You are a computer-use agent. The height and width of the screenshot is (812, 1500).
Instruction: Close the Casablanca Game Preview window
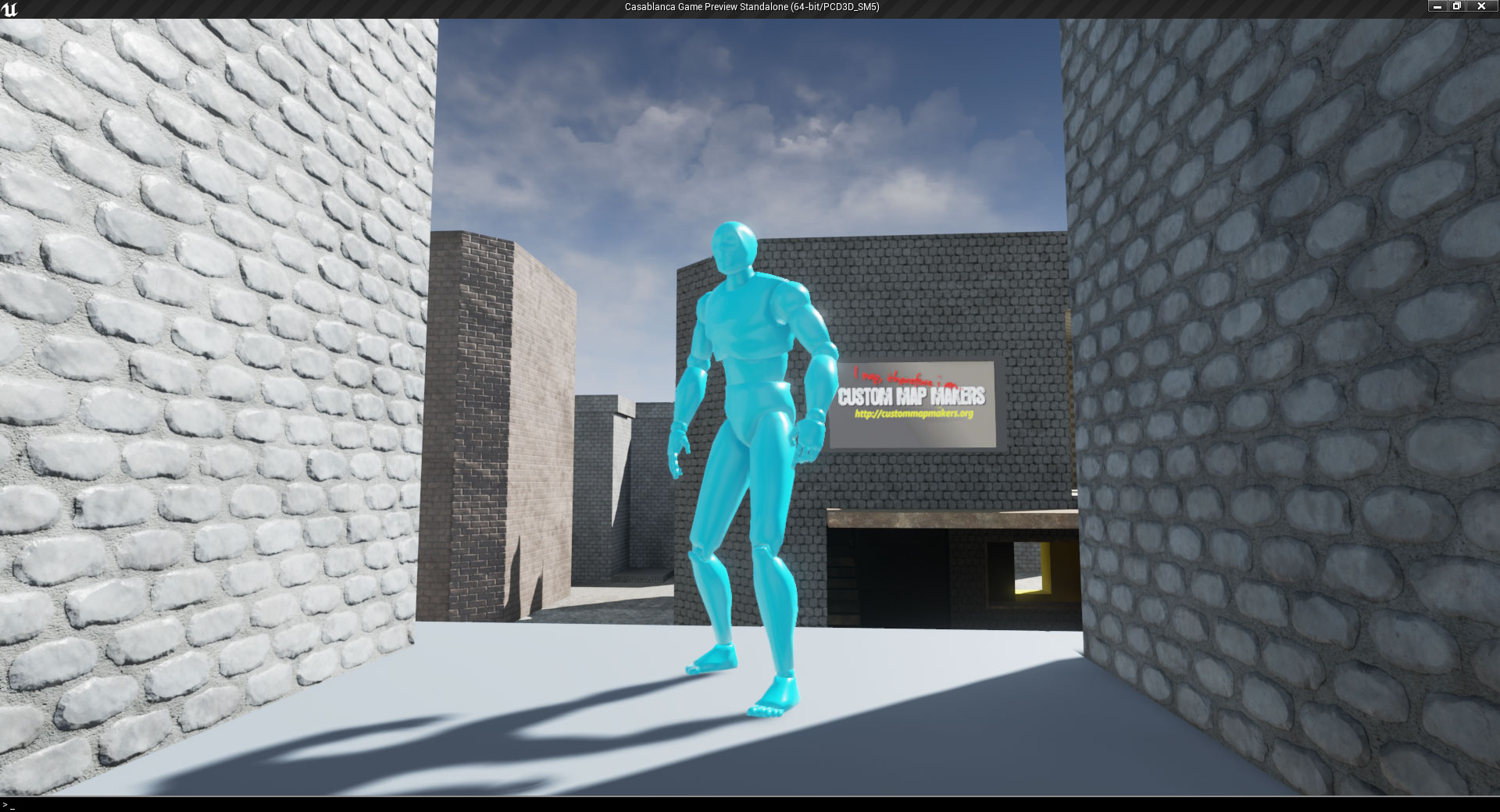[1481, 6]
